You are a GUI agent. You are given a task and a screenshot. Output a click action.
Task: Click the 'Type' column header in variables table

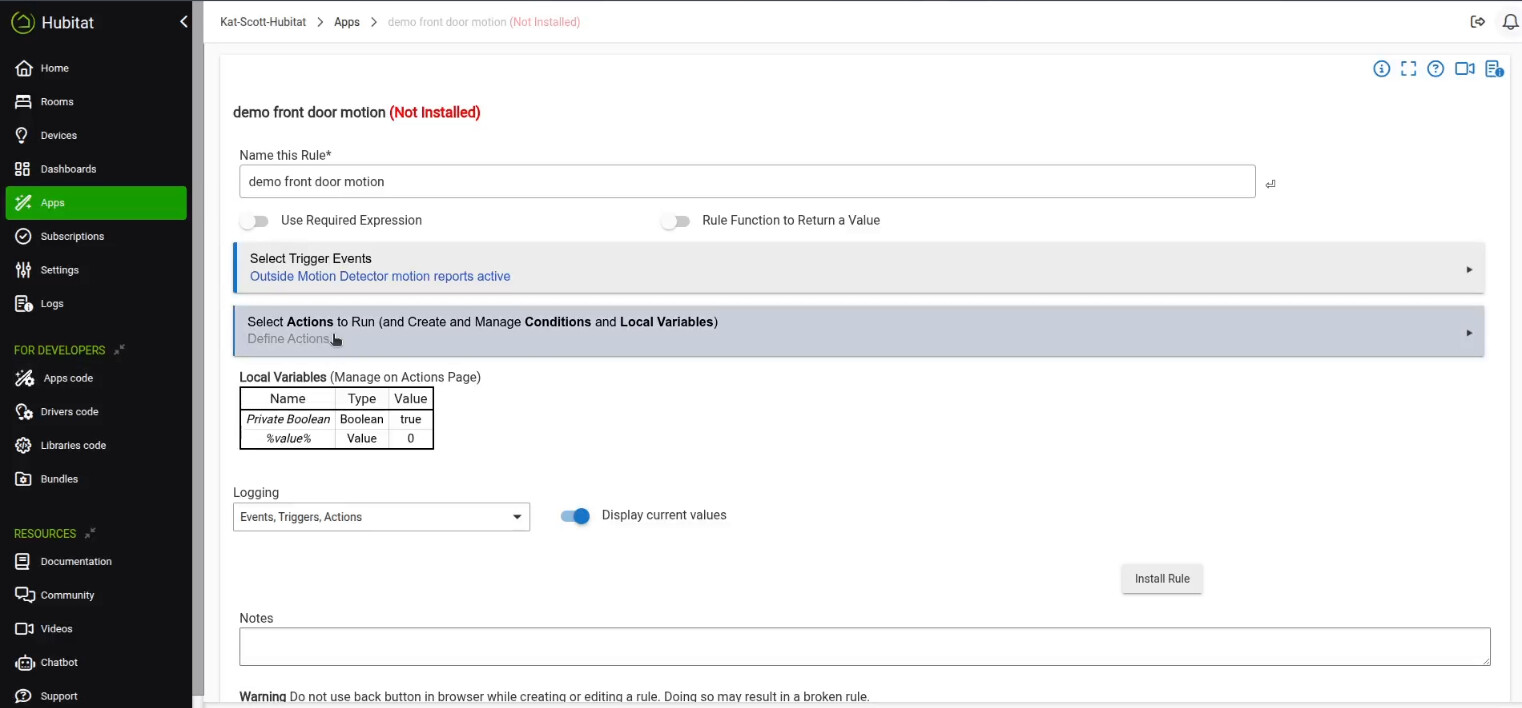362,398
